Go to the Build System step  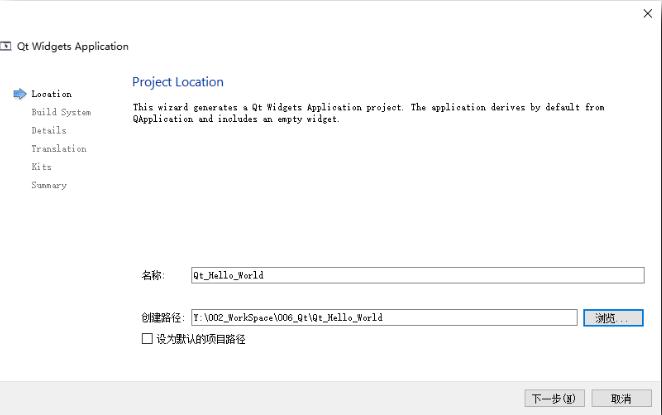pyautogui.click(x=60, y=113)
